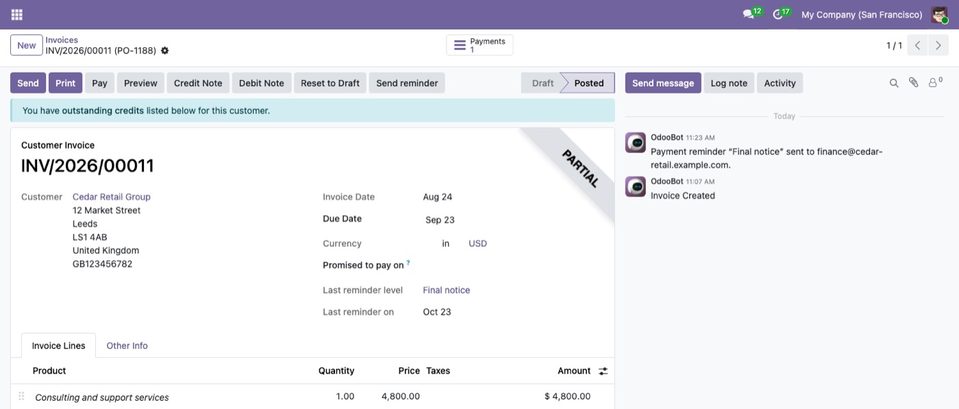Viewport: 959px width, 409px height.
Task: Click the OdooBot name on 11:23 AM message
Action: (x=667, y=138)
